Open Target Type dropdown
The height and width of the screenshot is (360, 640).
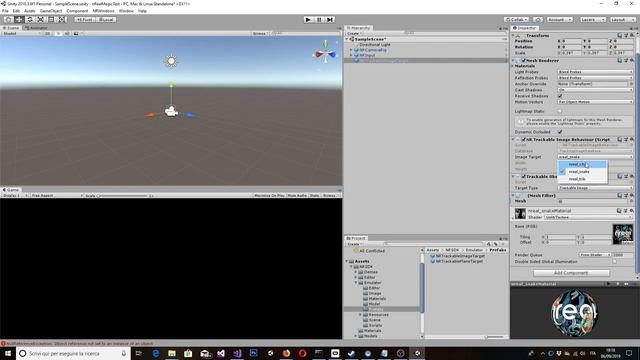tap(595, 188)
